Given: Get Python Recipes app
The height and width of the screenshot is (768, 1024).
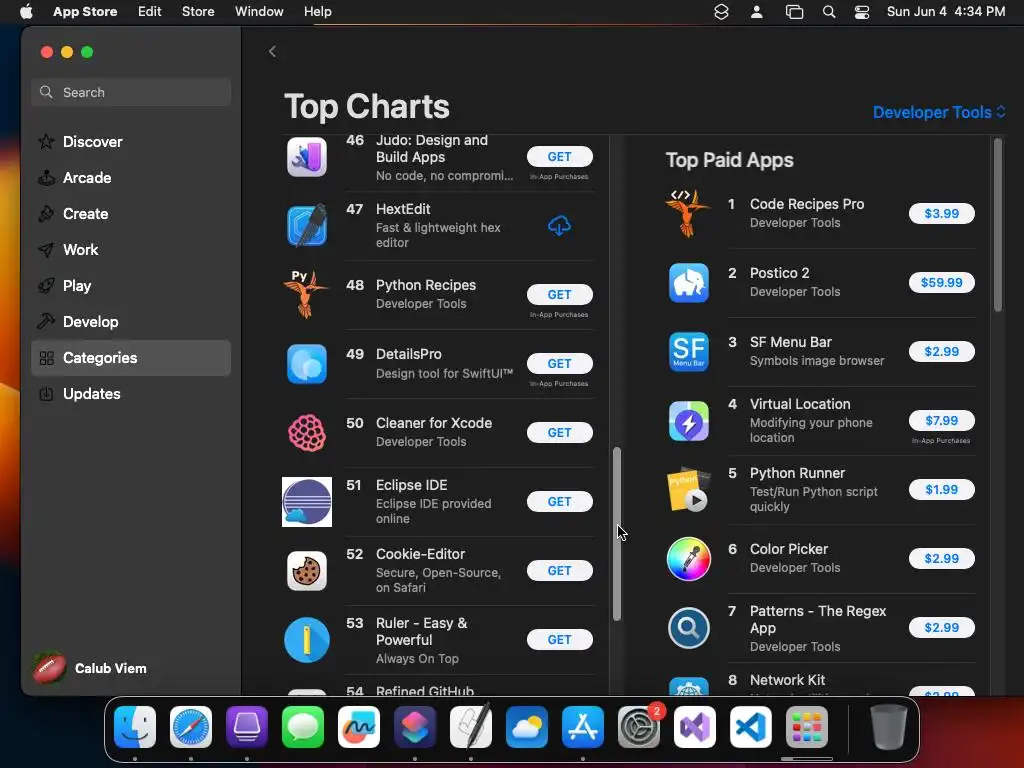Looking at the screenshot, I should coord(560,295).
